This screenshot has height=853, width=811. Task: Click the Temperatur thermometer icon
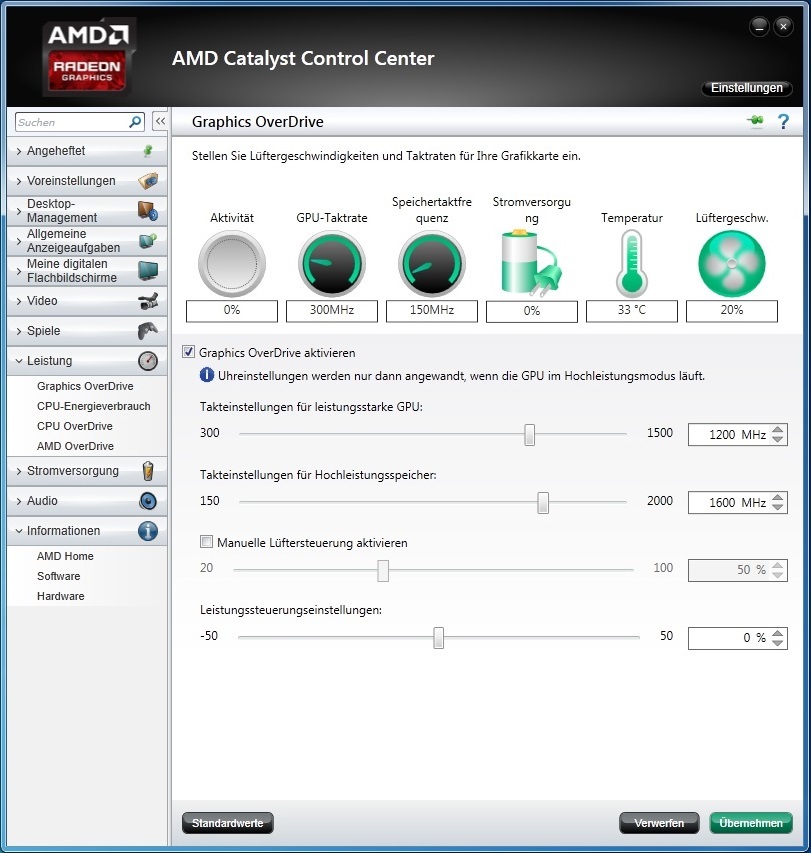[632, 263]
